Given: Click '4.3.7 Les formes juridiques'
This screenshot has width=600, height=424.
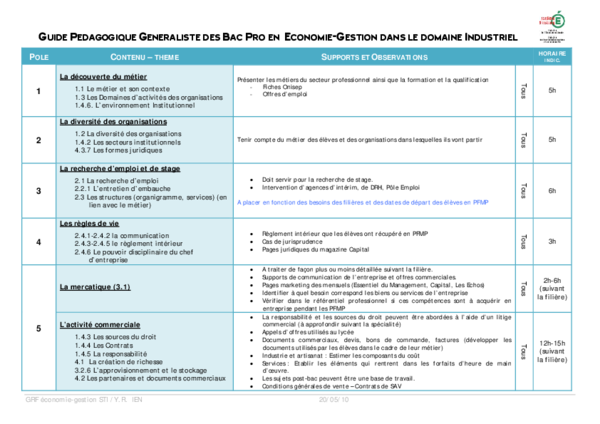Looking at the screenshot, I should 118,150.
